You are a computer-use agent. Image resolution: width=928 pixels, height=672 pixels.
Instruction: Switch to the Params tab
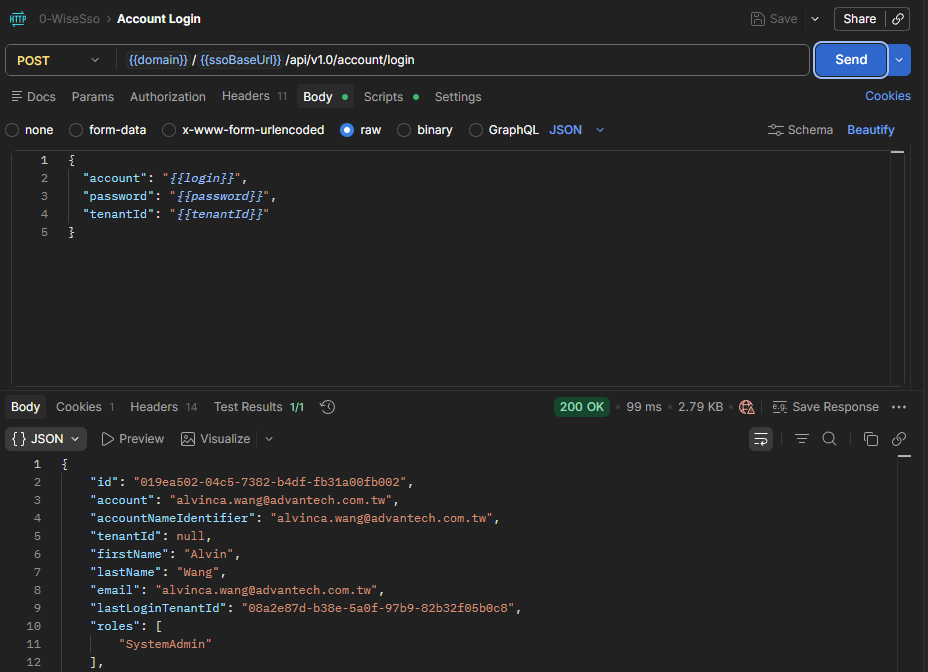(x=93, y=97)
